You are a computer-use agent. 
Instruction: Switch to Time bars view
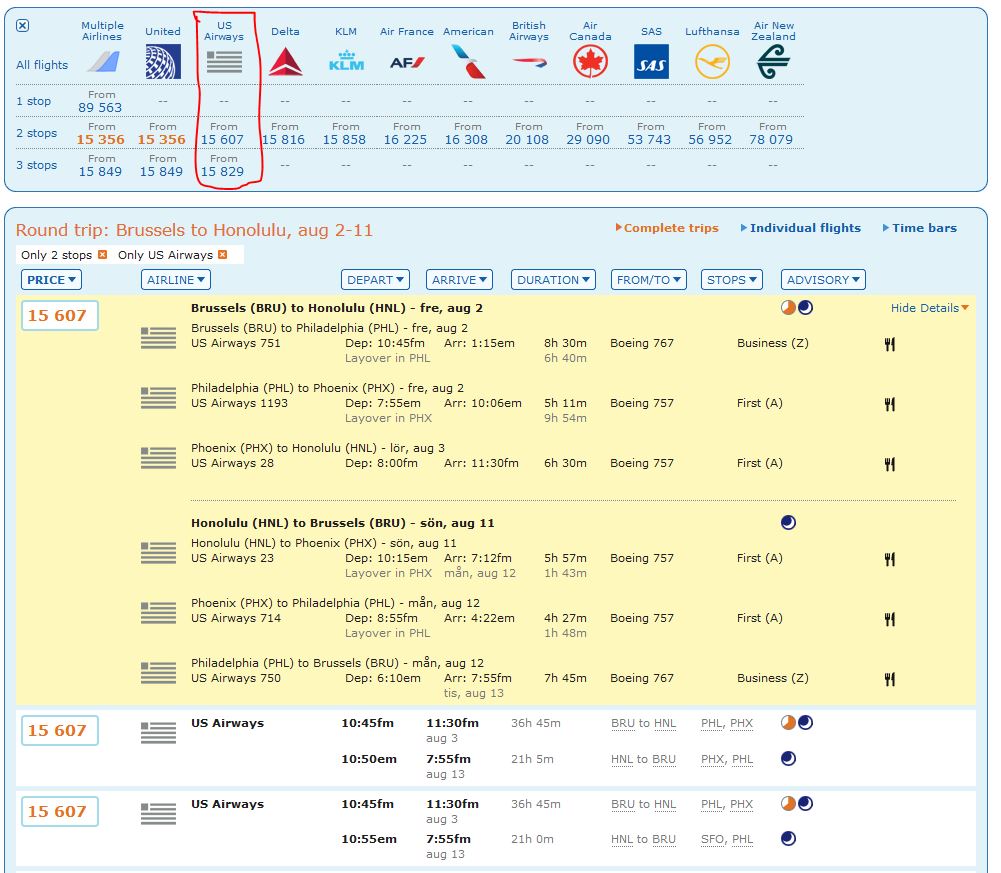pyautogui.click(x=923, y=228)
